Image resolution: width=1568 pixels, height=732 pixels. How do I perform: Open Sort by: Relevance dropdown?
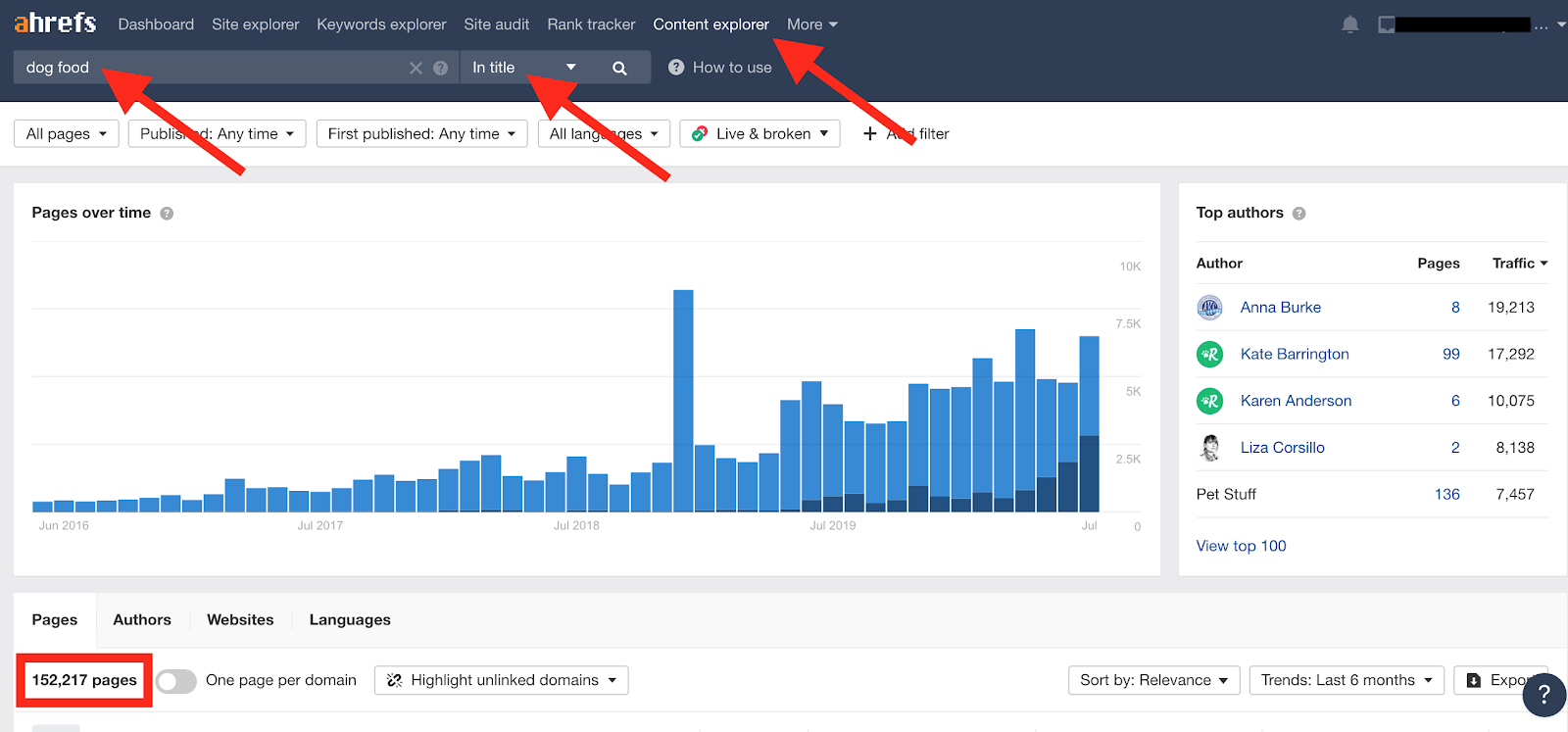pos(1154,681)
